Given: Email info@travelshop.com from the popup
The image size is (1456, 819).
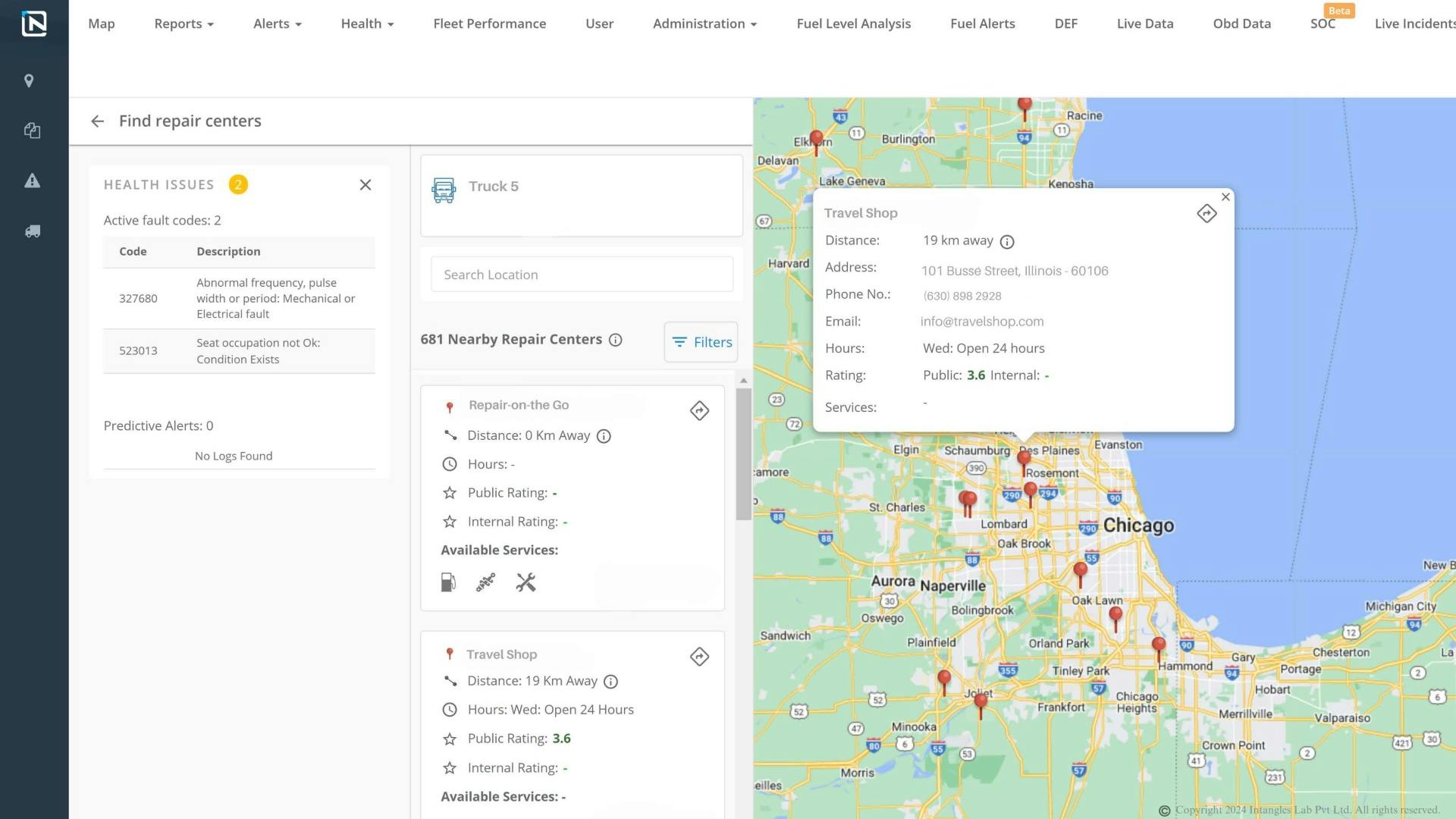Looking at the screenshot, I should [x=981, y=321].
